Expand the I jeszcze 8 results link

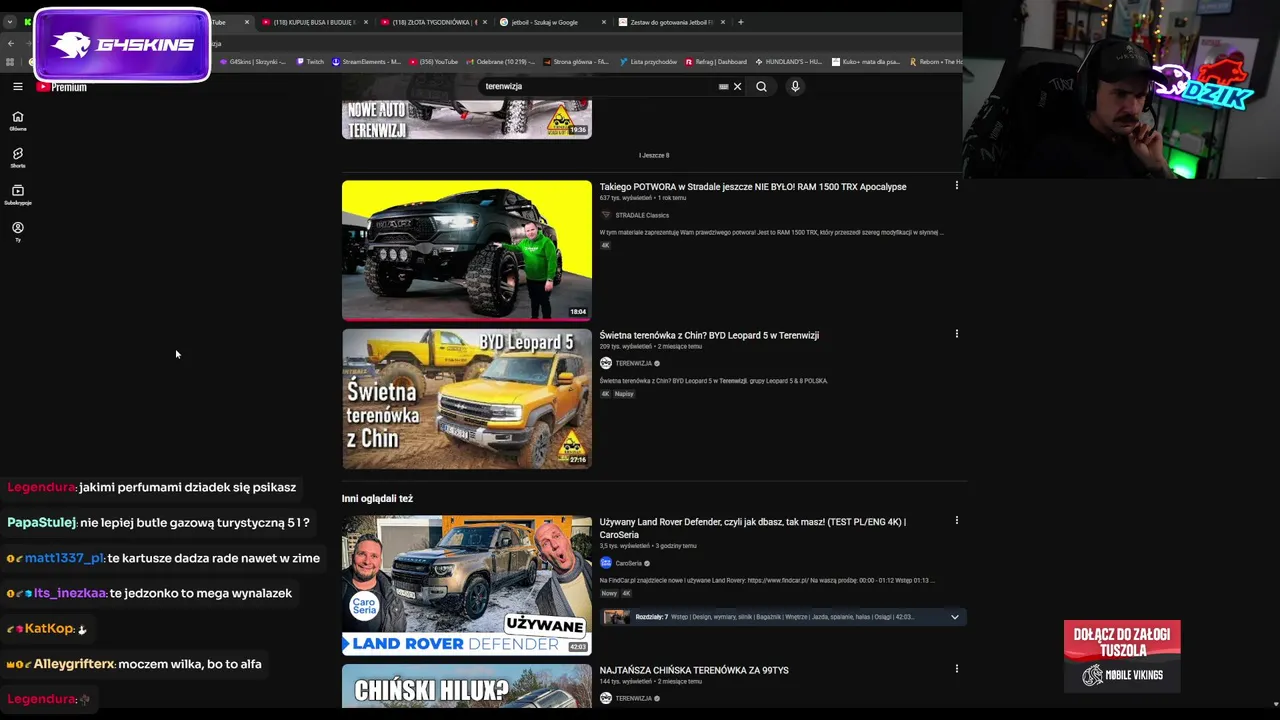tap(654, 155)
